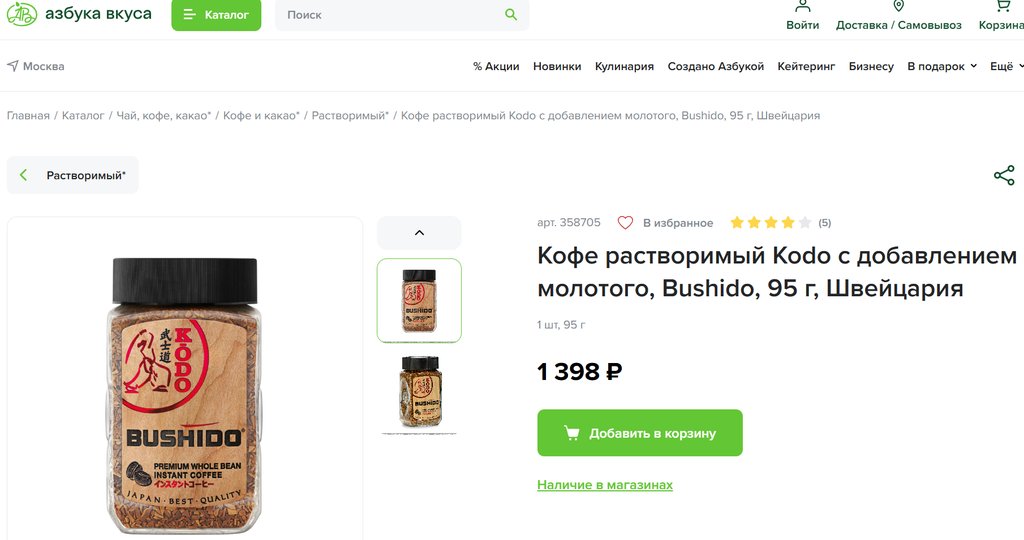Viewport: 1024px width, 540px height.
Task: Open Доставка / Самовывоз location pin
Action: 898,8
